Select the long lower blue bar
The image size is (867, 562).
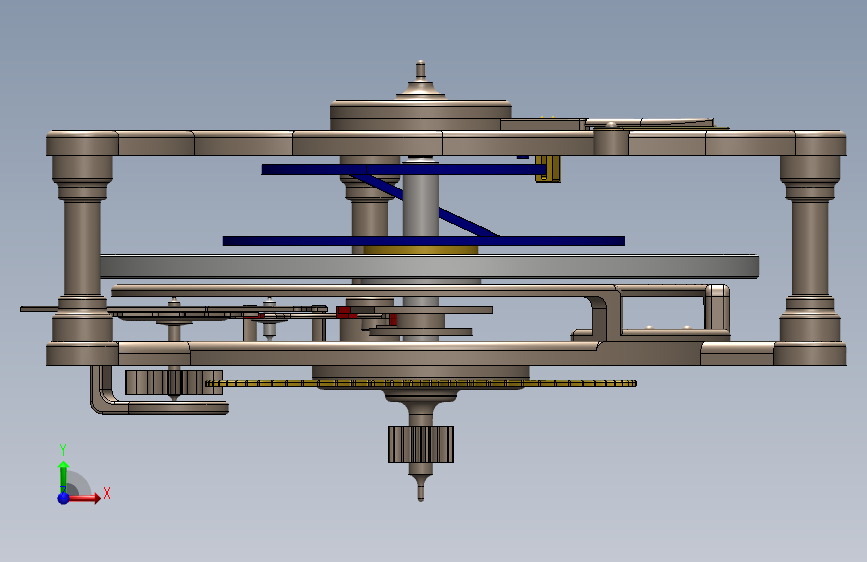[424, 241]
